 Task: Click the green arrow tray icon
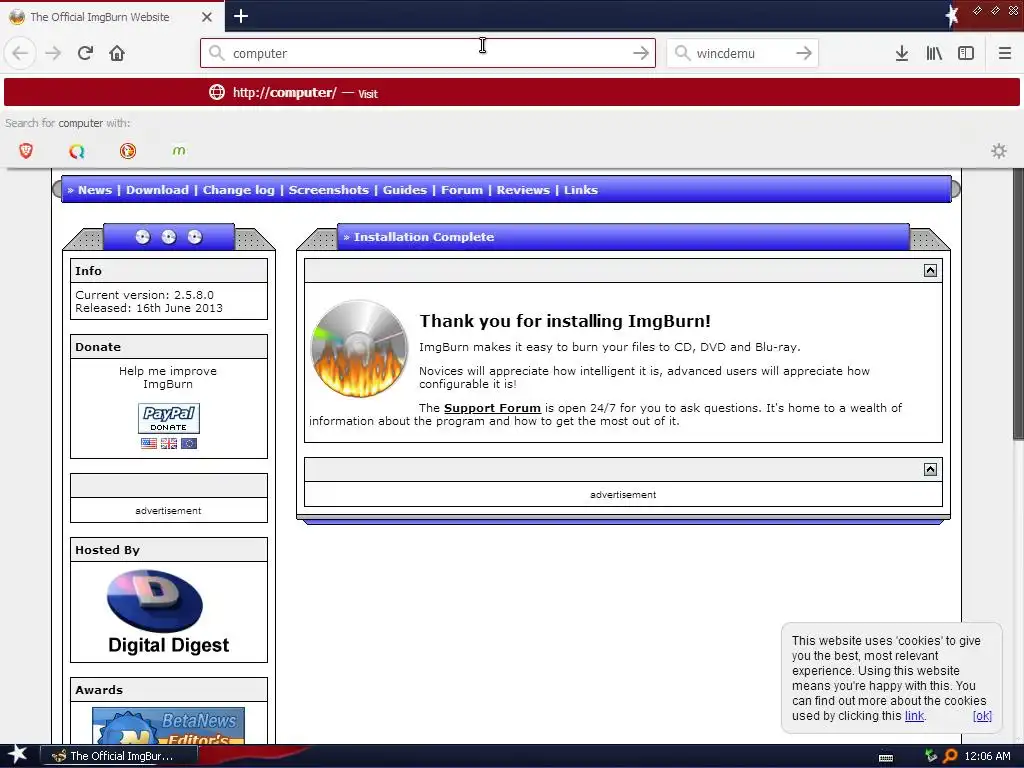tap(931, 756)
